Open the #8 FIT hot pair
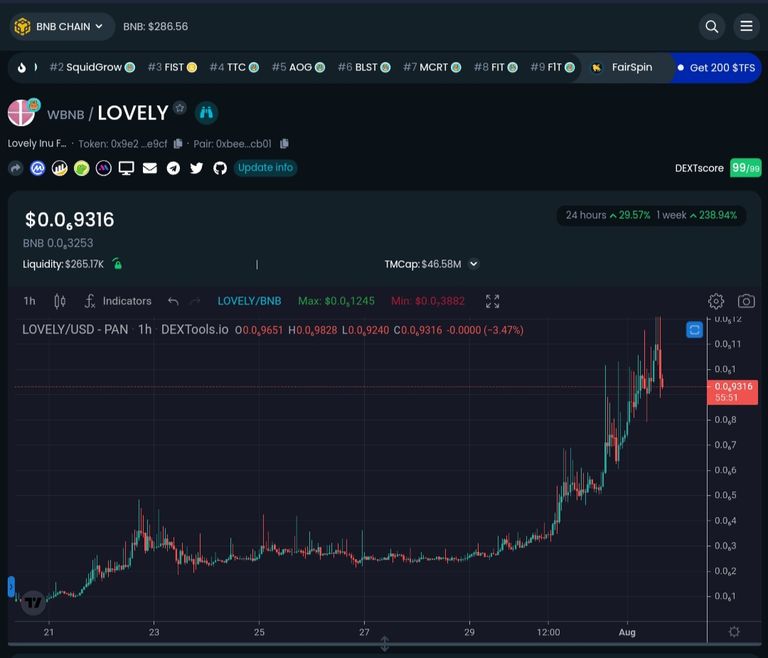The image size is (768, 658). point(496,67)
